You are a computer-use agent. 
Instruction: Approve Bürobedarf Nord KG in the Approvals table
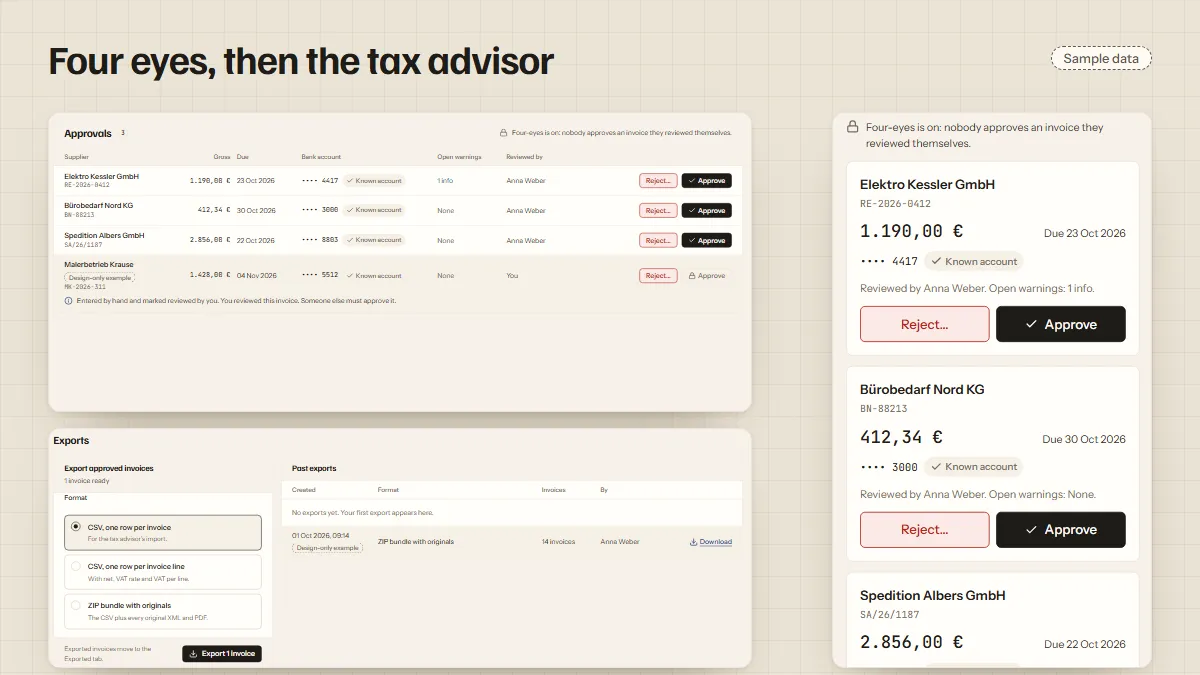[x=707, y=211]
